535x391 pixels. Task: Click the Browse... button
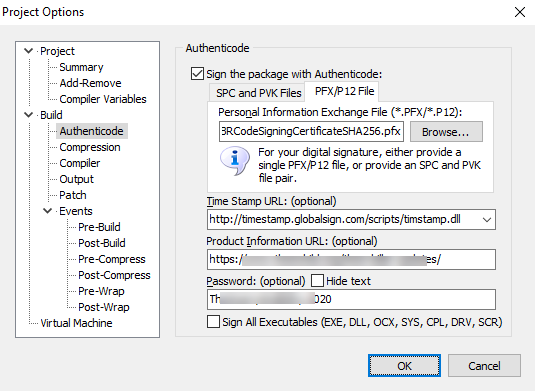(446, 132)
